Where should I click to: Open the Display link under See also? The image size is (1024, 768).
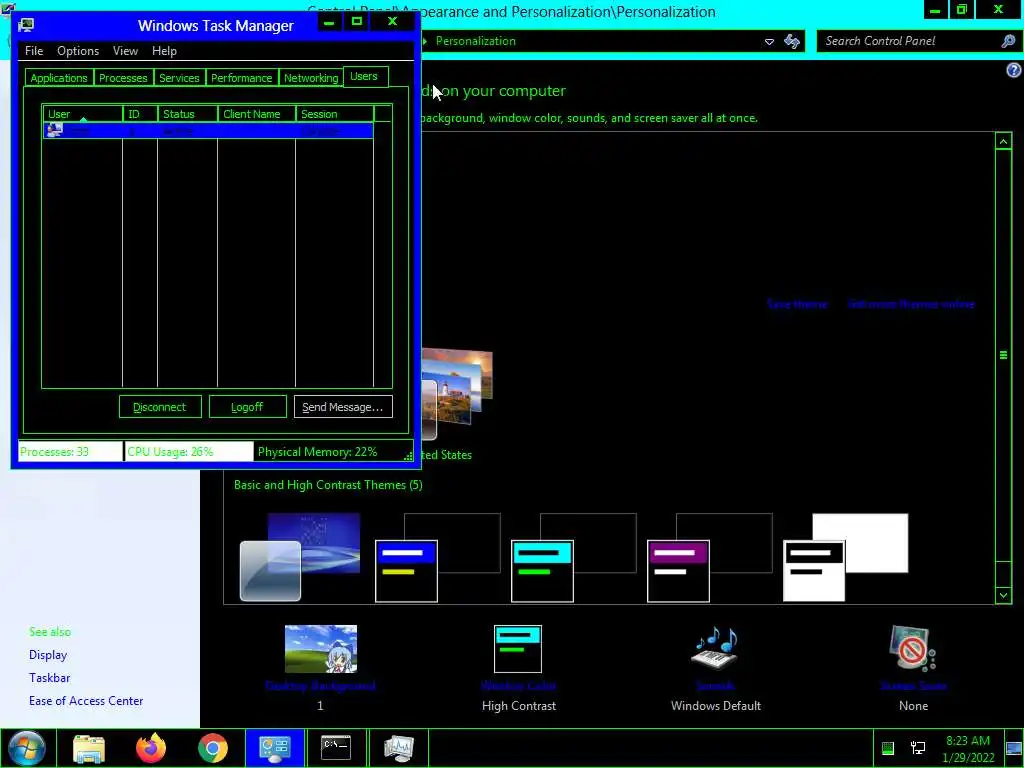[48, 654]
